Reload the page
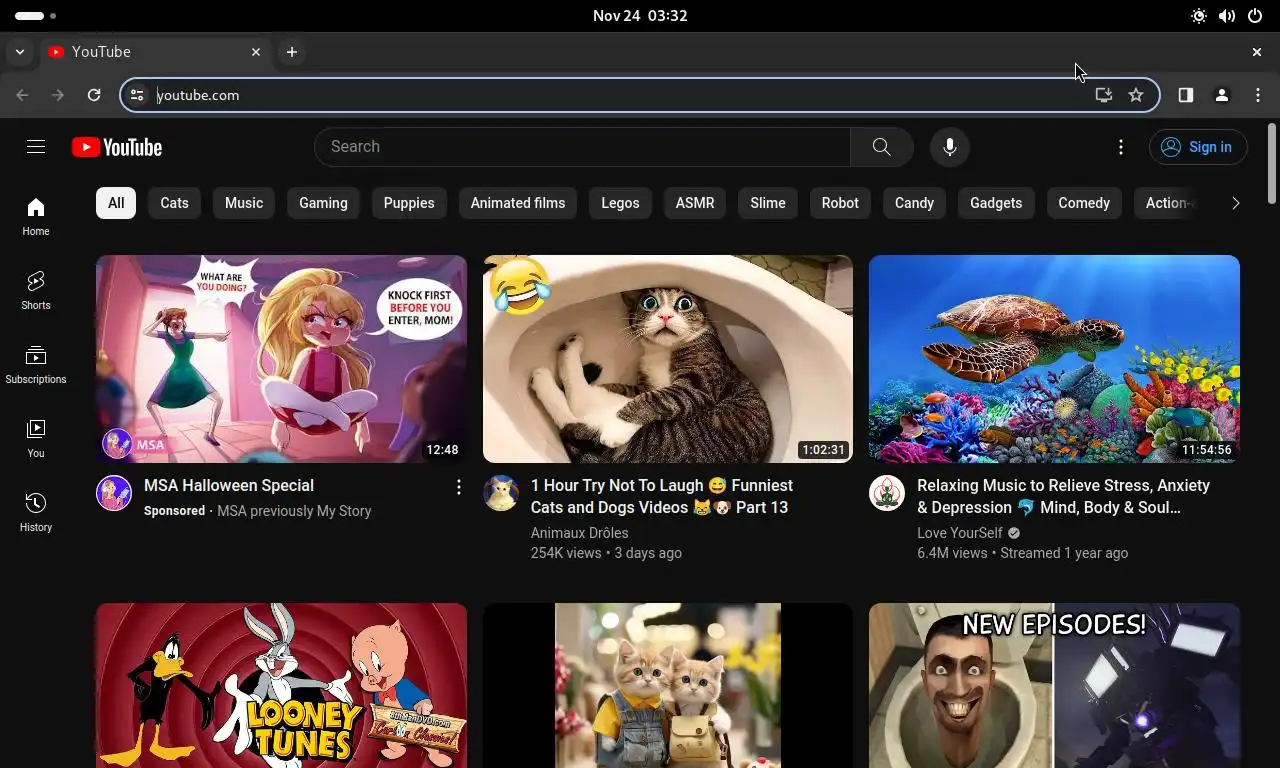 click(94, 95)
